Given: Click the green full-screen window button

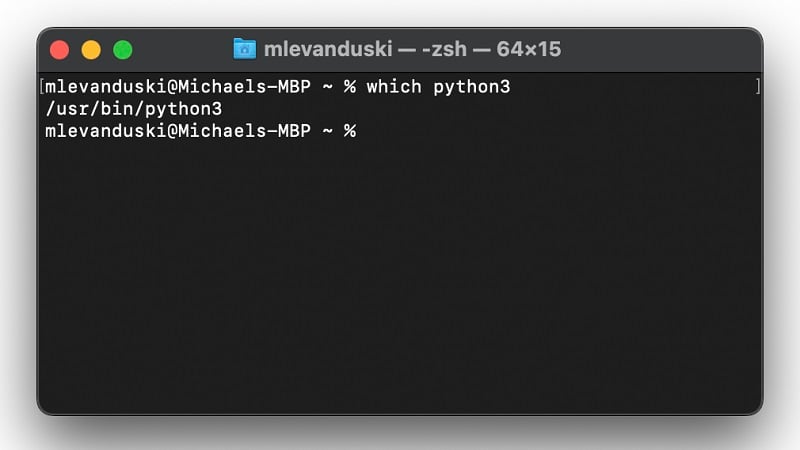Looking at the screenshot, I should (123, 49).
